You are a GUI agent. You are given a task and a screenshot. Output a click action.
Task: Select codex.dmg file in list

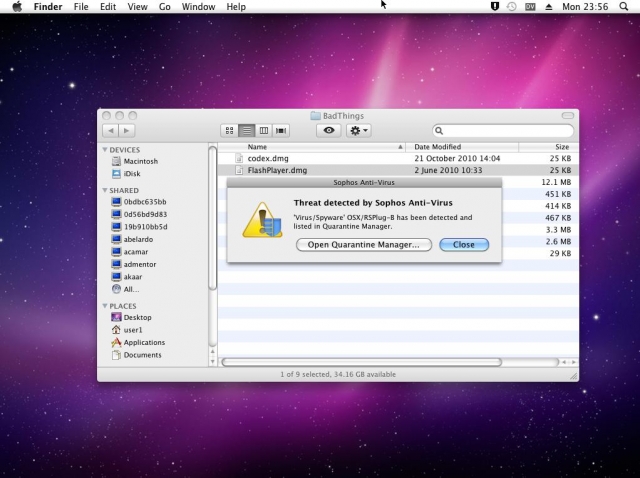click(267, 159)
